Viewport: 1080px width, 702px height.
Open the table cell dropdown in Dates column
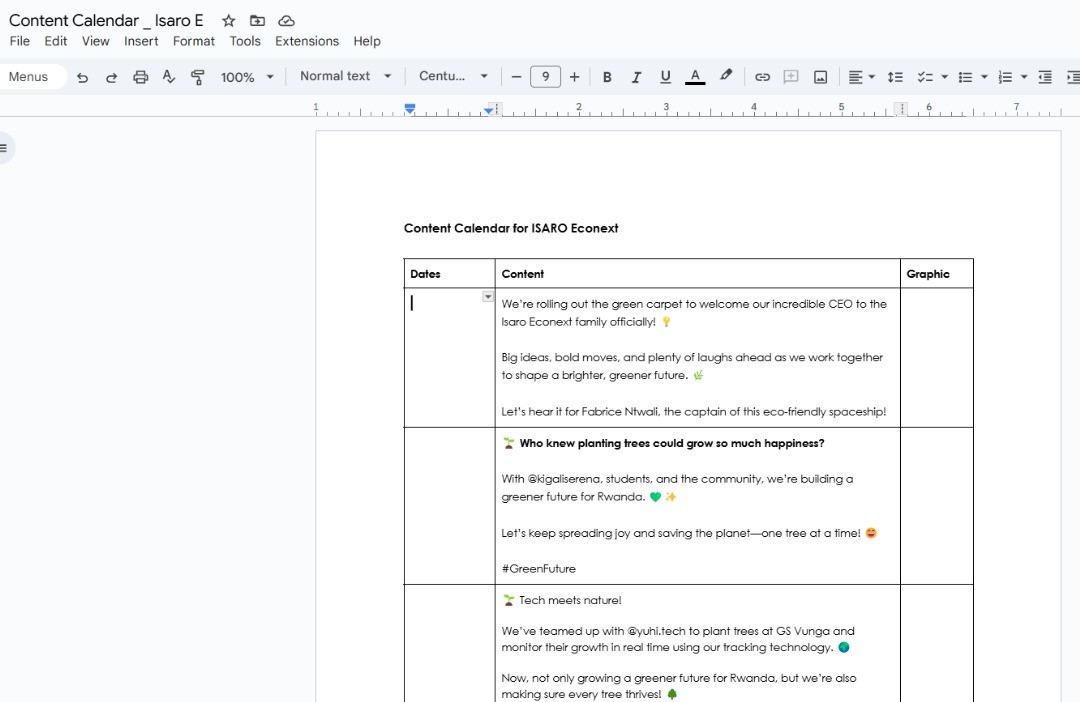(x=488, y=296)
